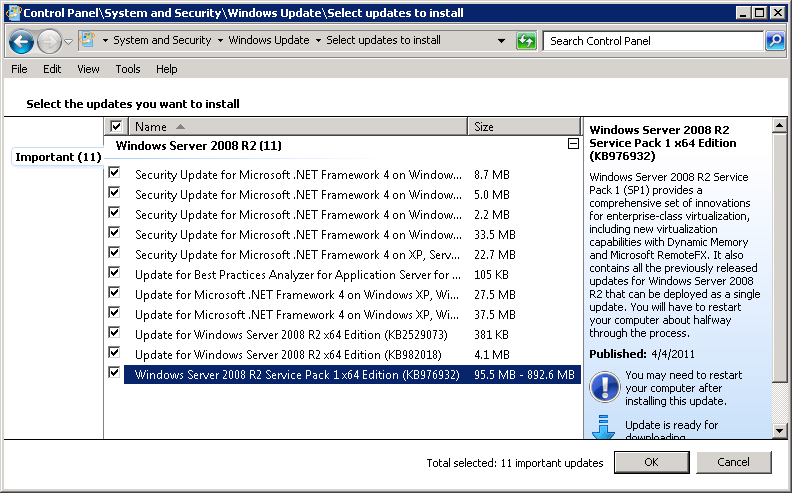Click the 105 KB size cell
792x493 pixels.
point(491,275)
